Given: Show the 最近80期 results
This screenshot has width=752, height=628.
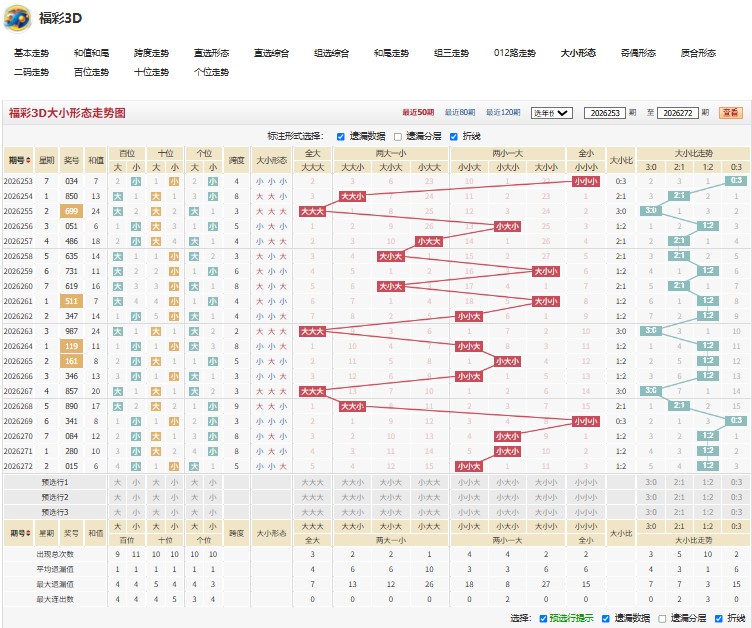Looking at the screenshot, I should (x=460, y=112).
